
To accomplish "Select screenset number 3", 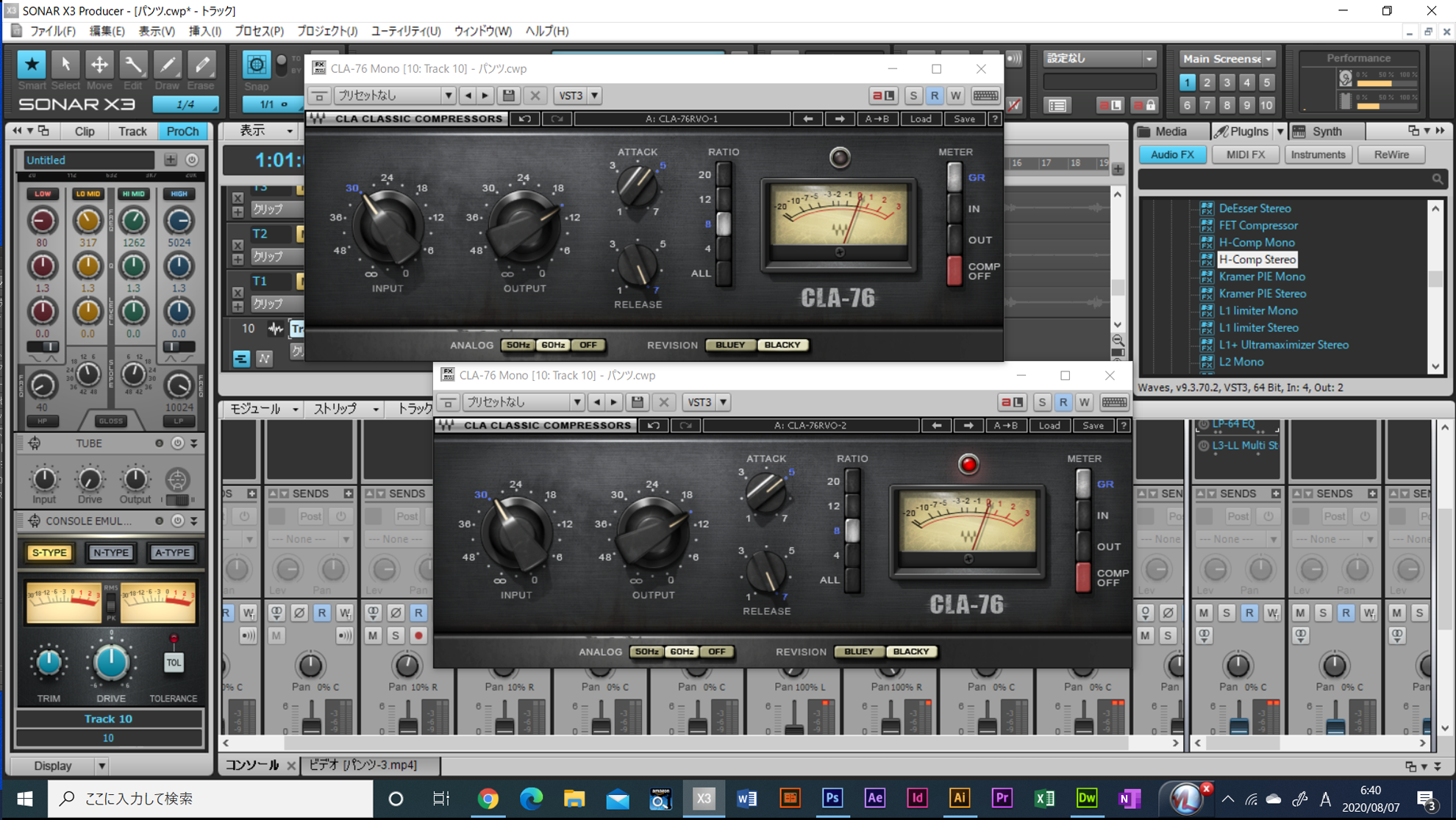I will (1227, 82).
